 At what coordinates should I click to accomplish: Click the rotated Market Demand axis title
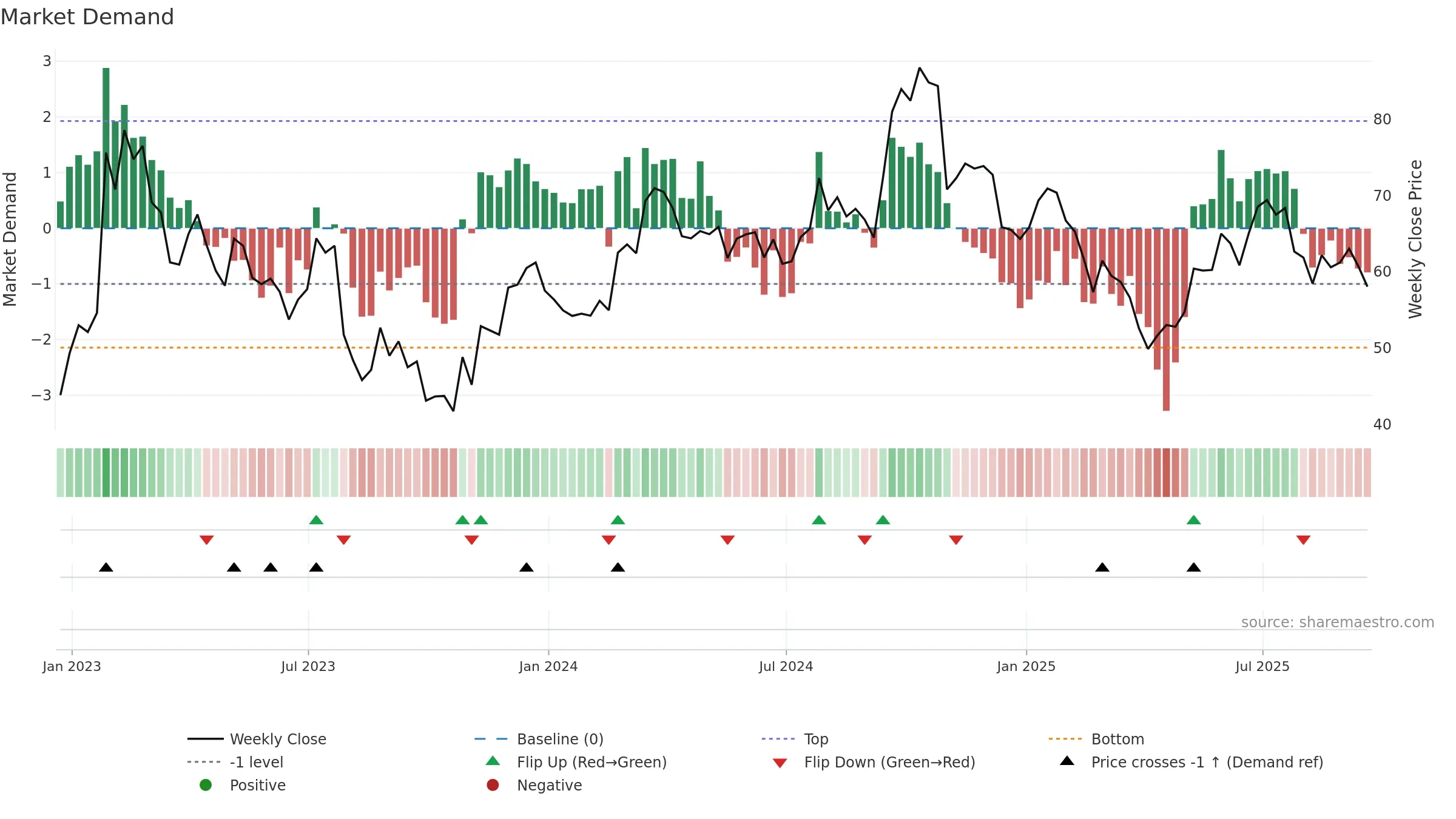(10, 239)
